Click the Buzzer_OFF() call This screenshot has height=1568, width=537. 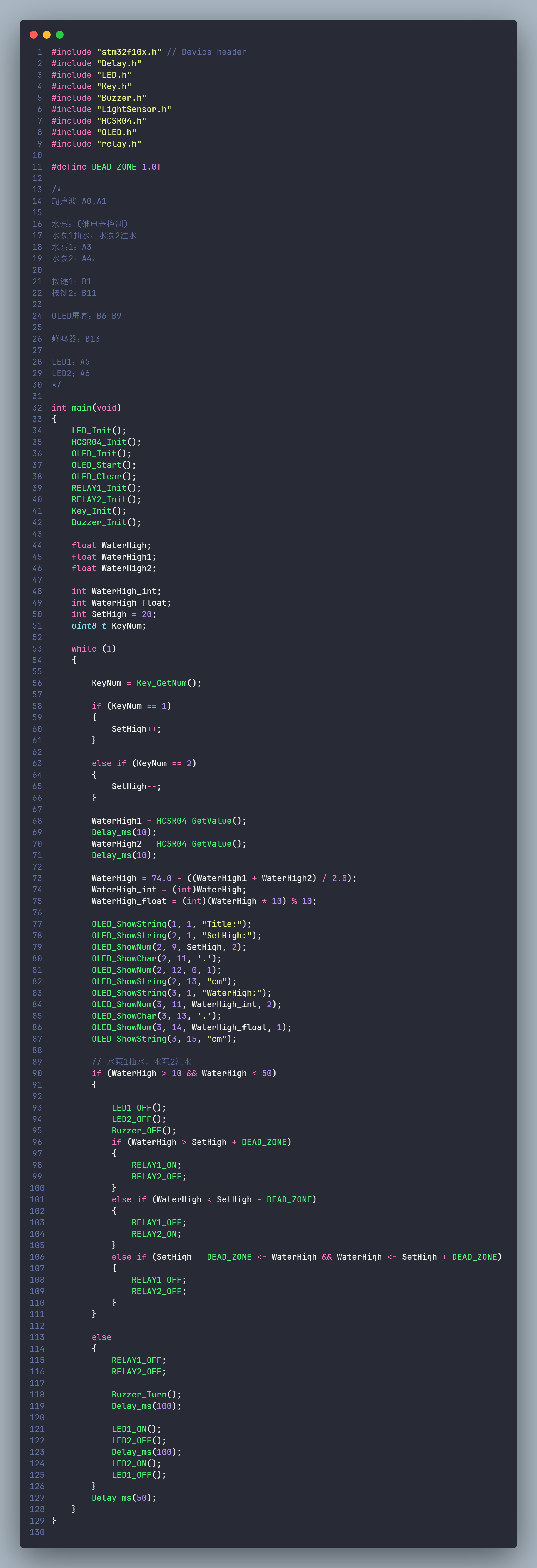pos(144,1131)
